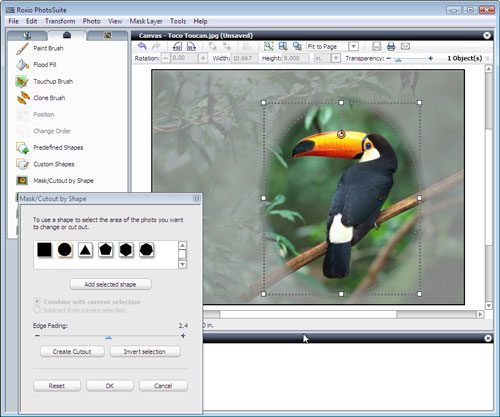Open the Mask Layer menu
Viewport: 500px width, 417px height.
[x=146, y=21]
